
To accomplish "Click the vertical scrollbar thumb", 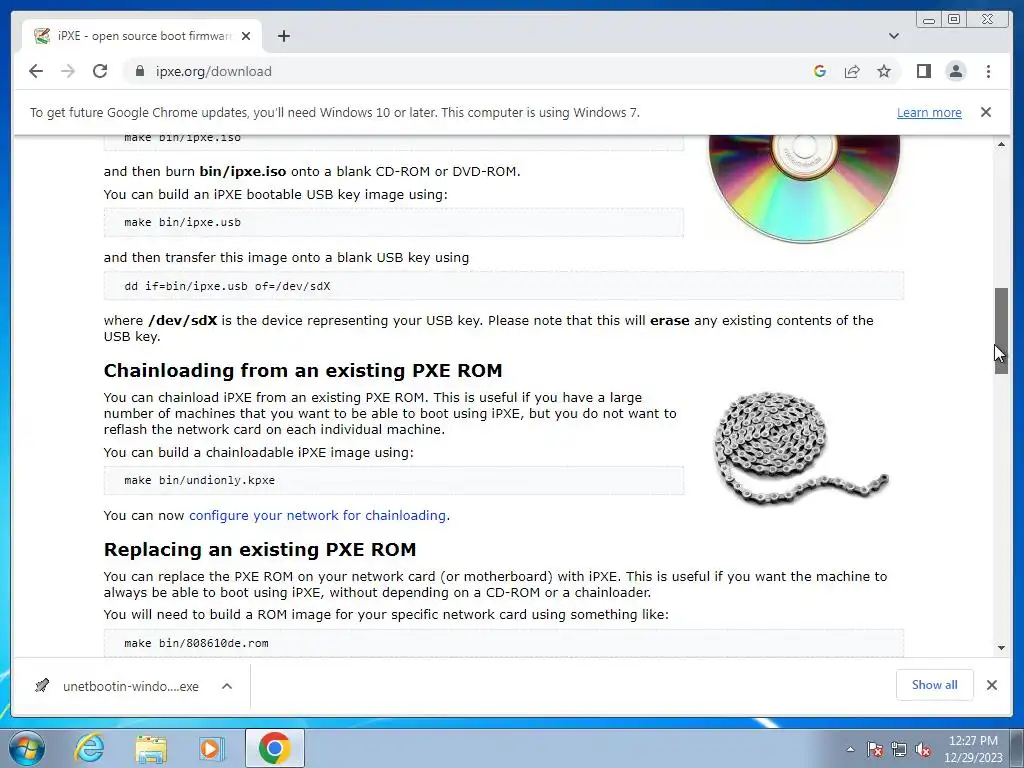I will click(x=1001, y=330).
